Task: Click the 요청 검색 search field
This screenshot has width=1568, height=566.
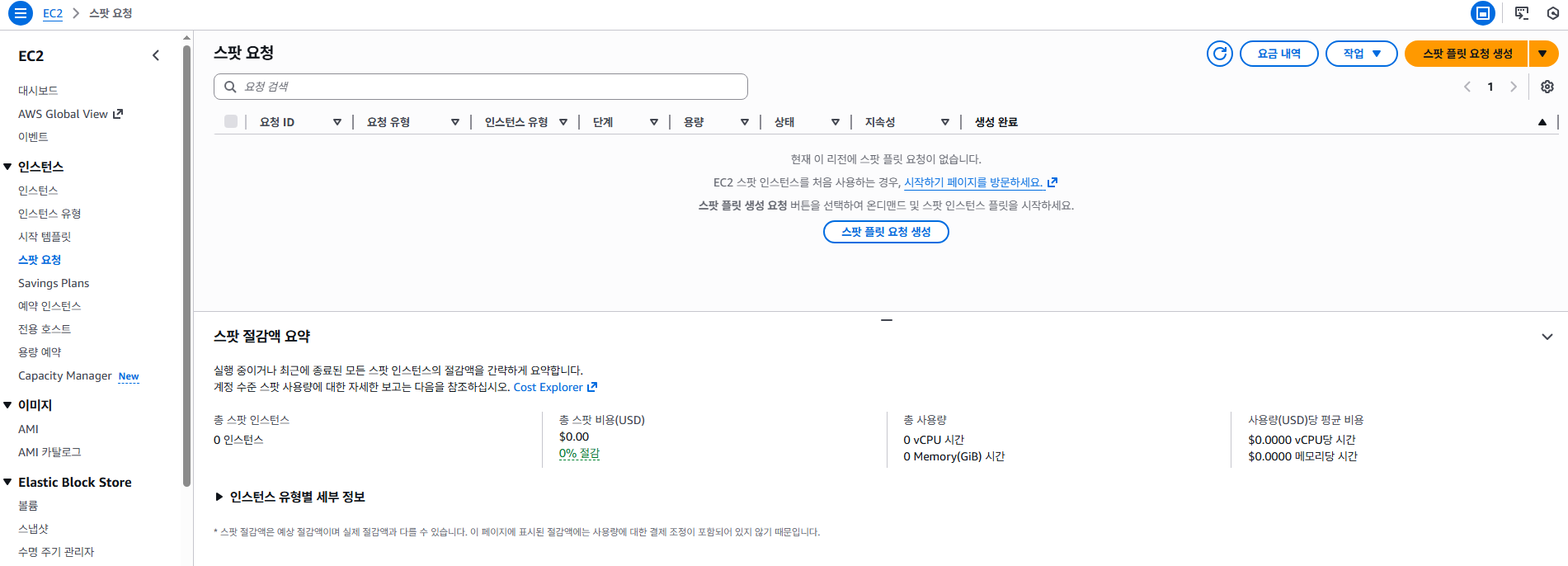Action: (x=481, y=87)
